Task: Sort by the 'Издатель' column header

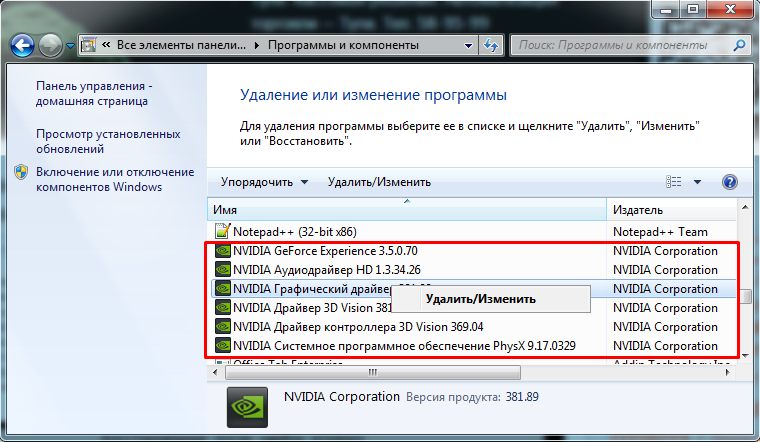Action: tap(671, 210)
